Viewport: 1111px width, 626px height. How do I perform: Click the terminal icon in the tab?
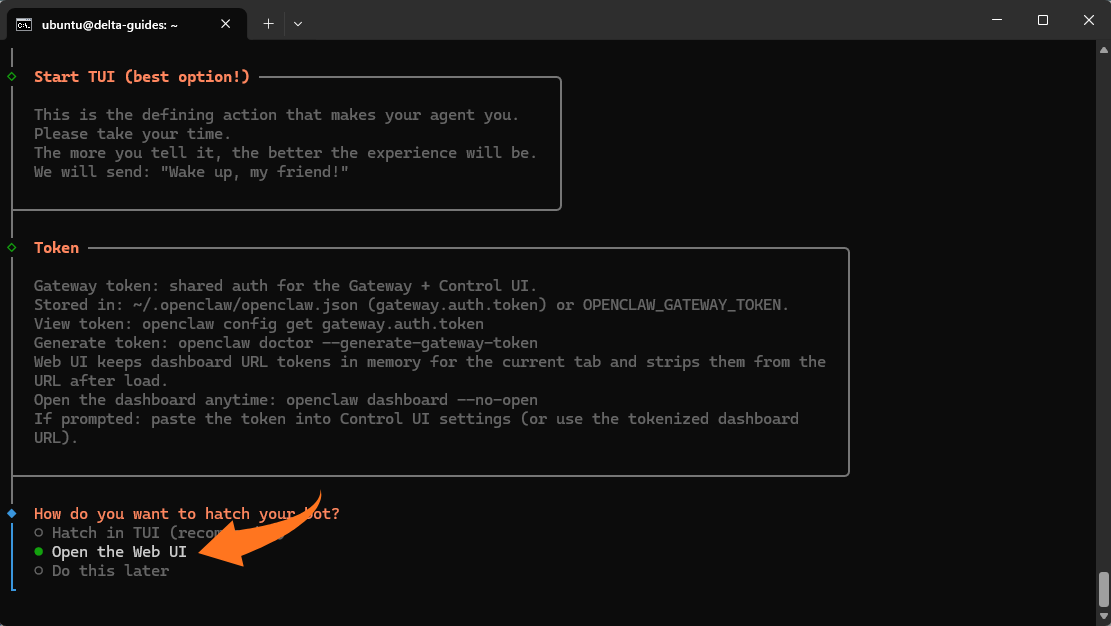23,24
